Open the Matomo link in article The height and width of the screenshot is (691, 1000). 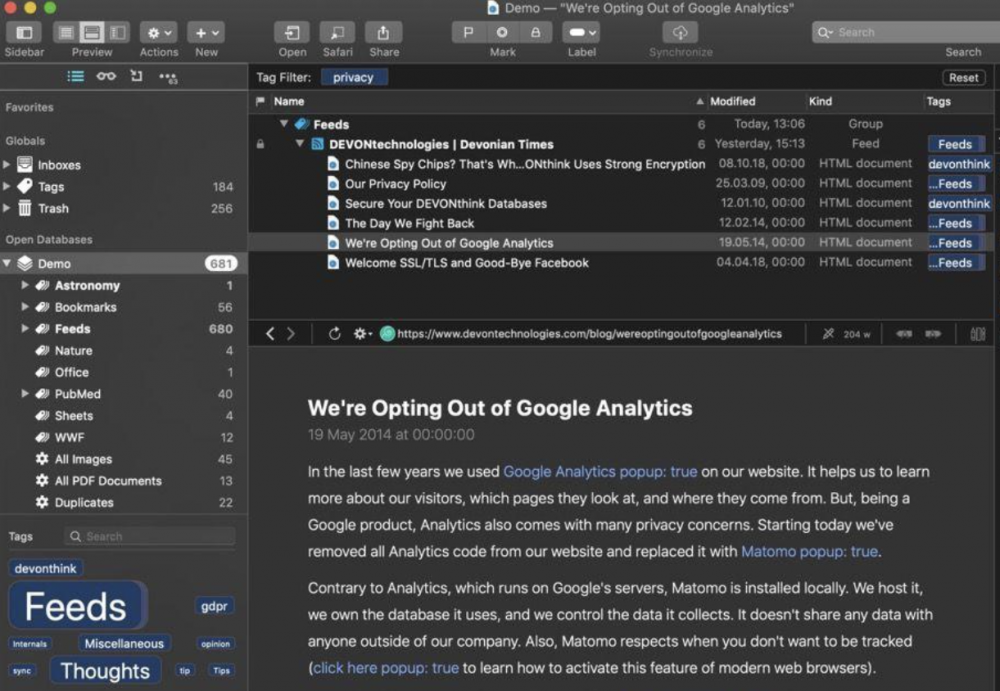pos(809,551)
